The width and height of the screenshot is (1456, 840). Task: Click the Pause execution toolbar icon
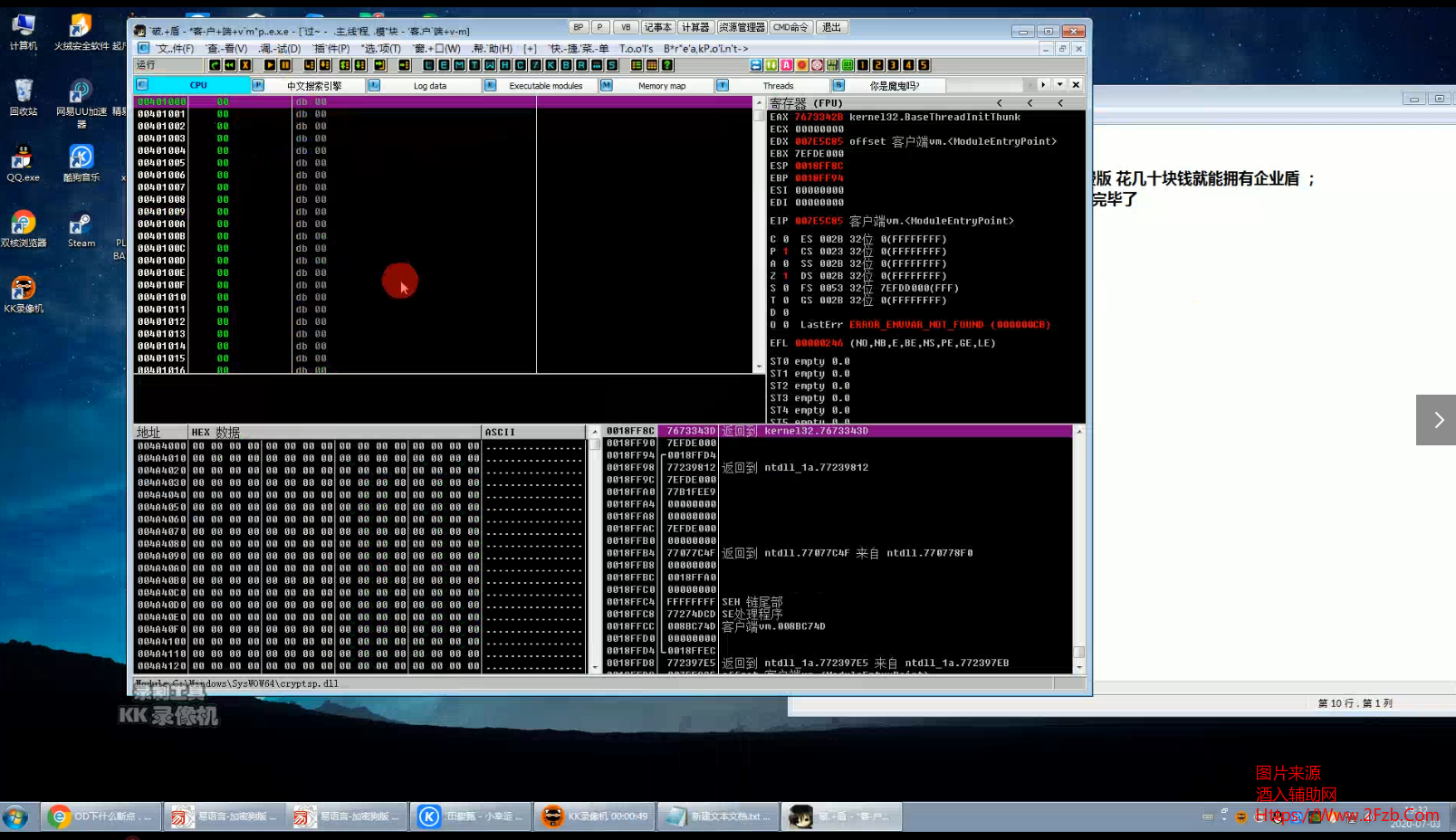(x=285, y=65)
